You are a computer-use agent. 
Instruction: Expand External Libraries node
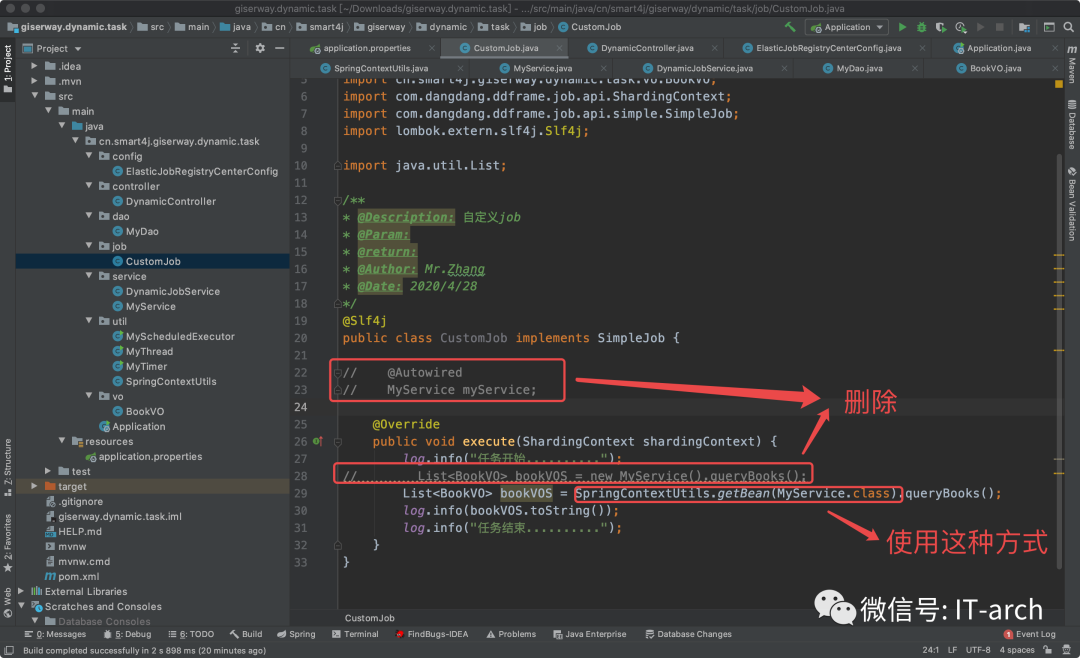(x=21, y=591)
